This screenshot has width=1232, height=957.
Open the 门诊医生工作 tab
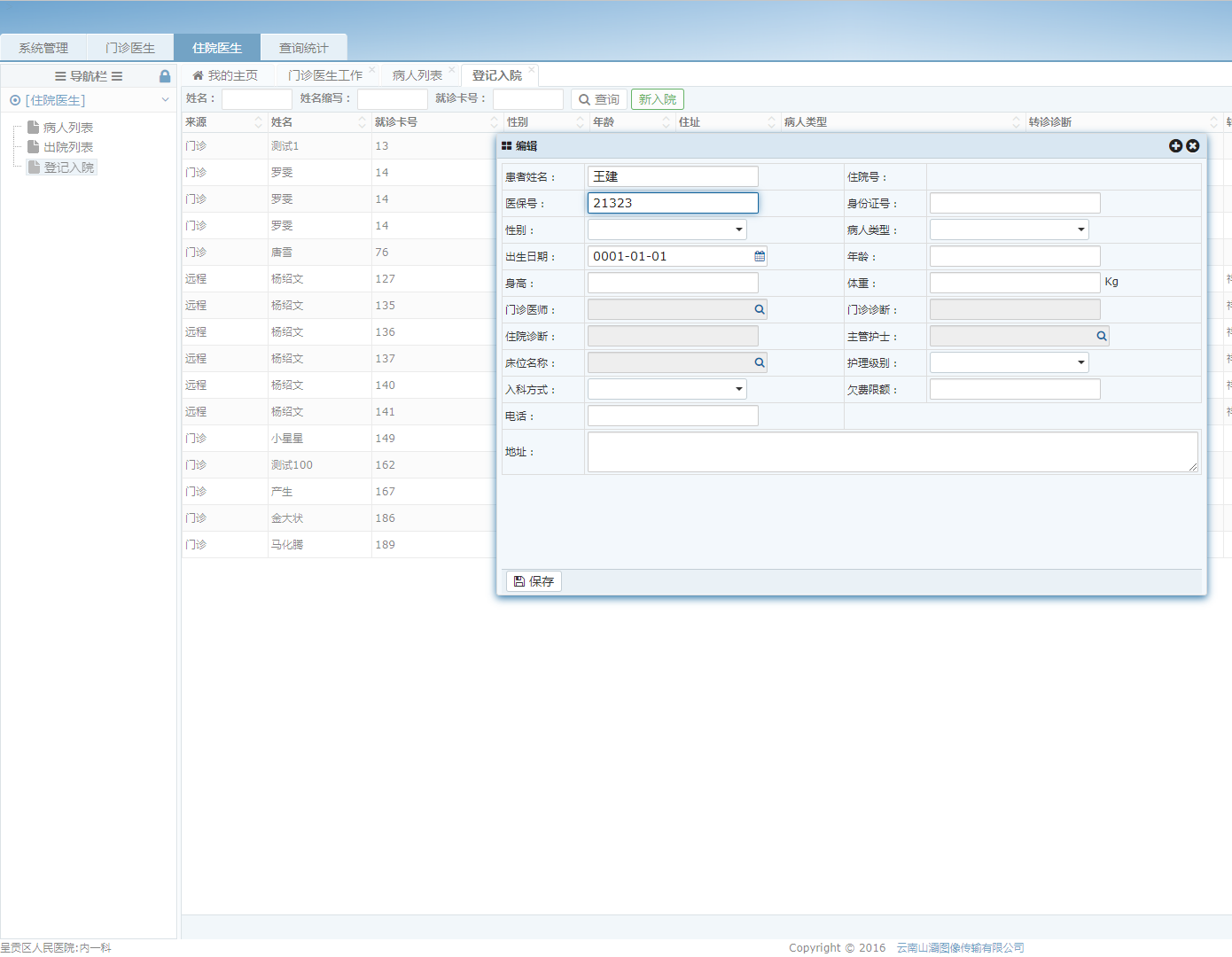click(x=324, y=75)
